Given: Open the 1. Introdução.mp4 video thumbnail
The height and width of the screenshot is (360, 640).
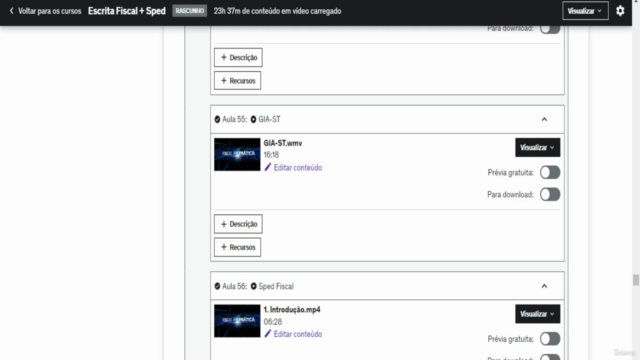Looking at the screenshot, I should (x=237, y=321).
